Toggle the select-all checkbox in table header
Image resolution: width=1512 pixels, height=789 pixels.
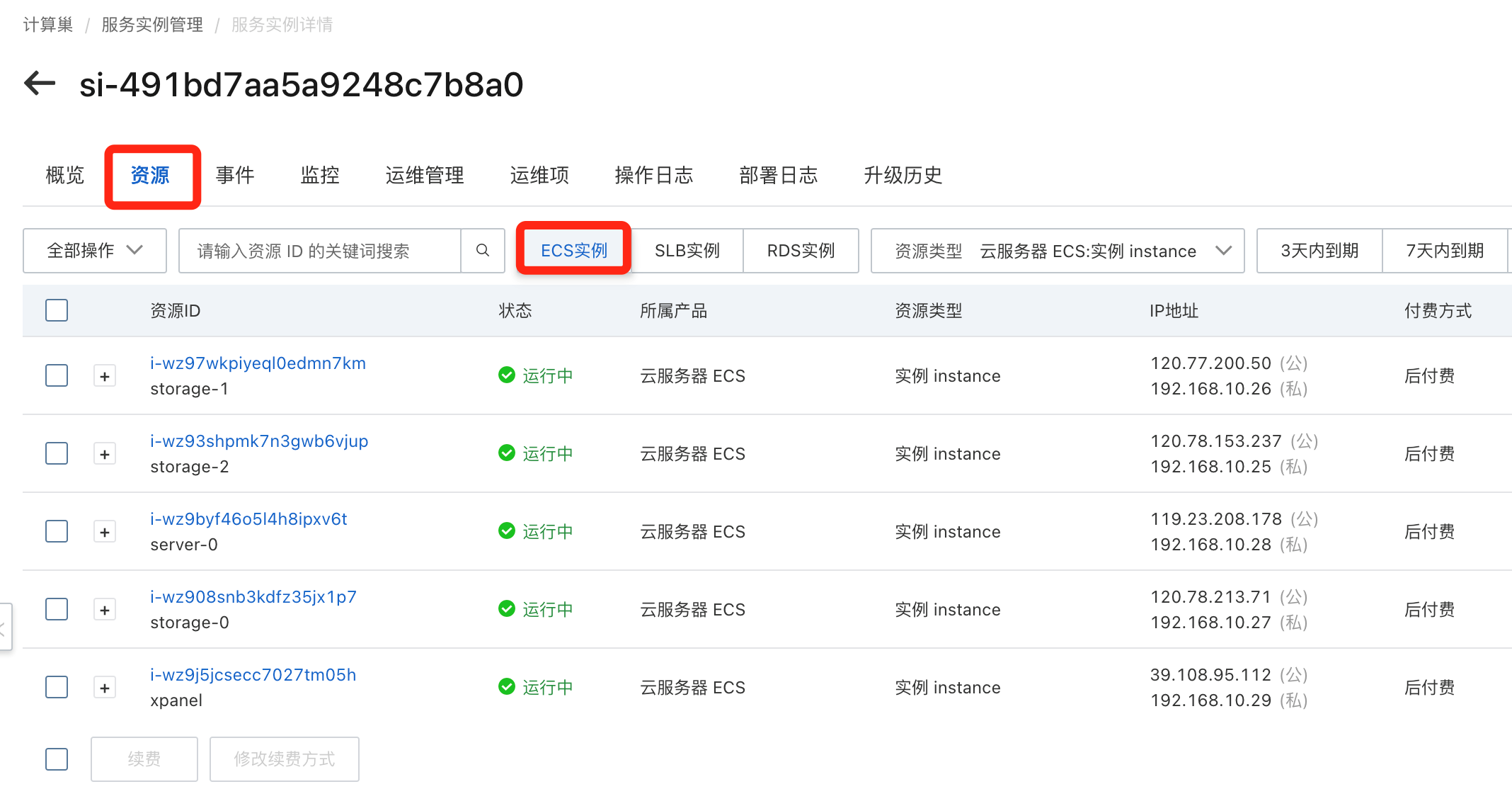point(57,310)
